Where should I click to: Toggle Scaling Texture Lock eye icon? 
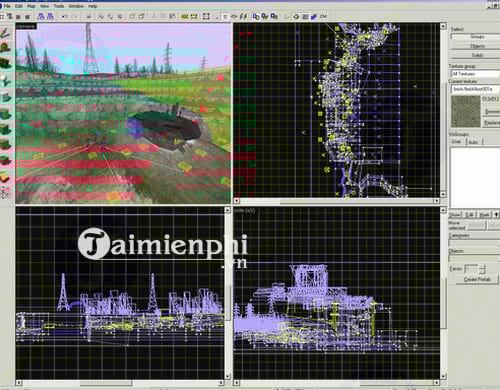click(234, 16)
